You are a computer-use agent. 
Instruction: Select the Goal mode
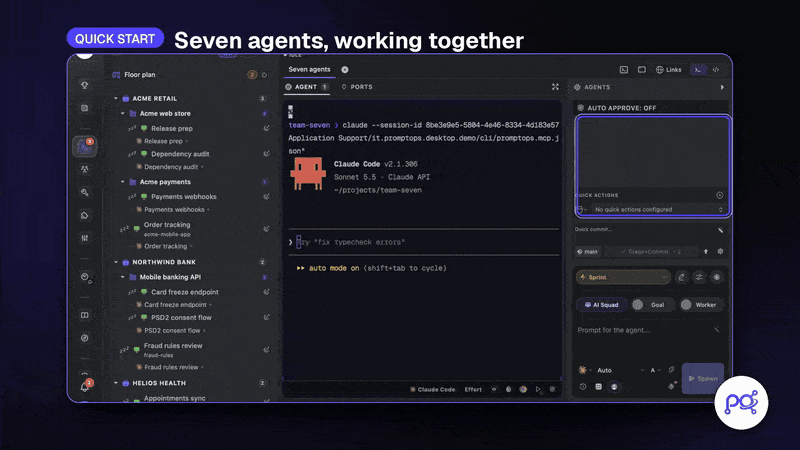(x=653, y=305)
